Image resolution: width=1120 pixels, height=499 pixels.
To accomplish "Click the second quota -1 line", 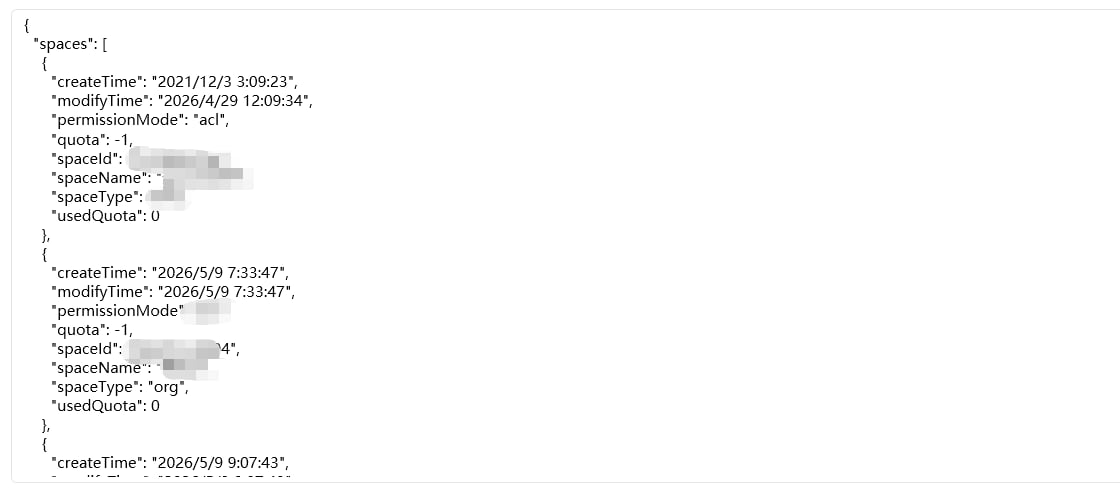I will point(92,330).
